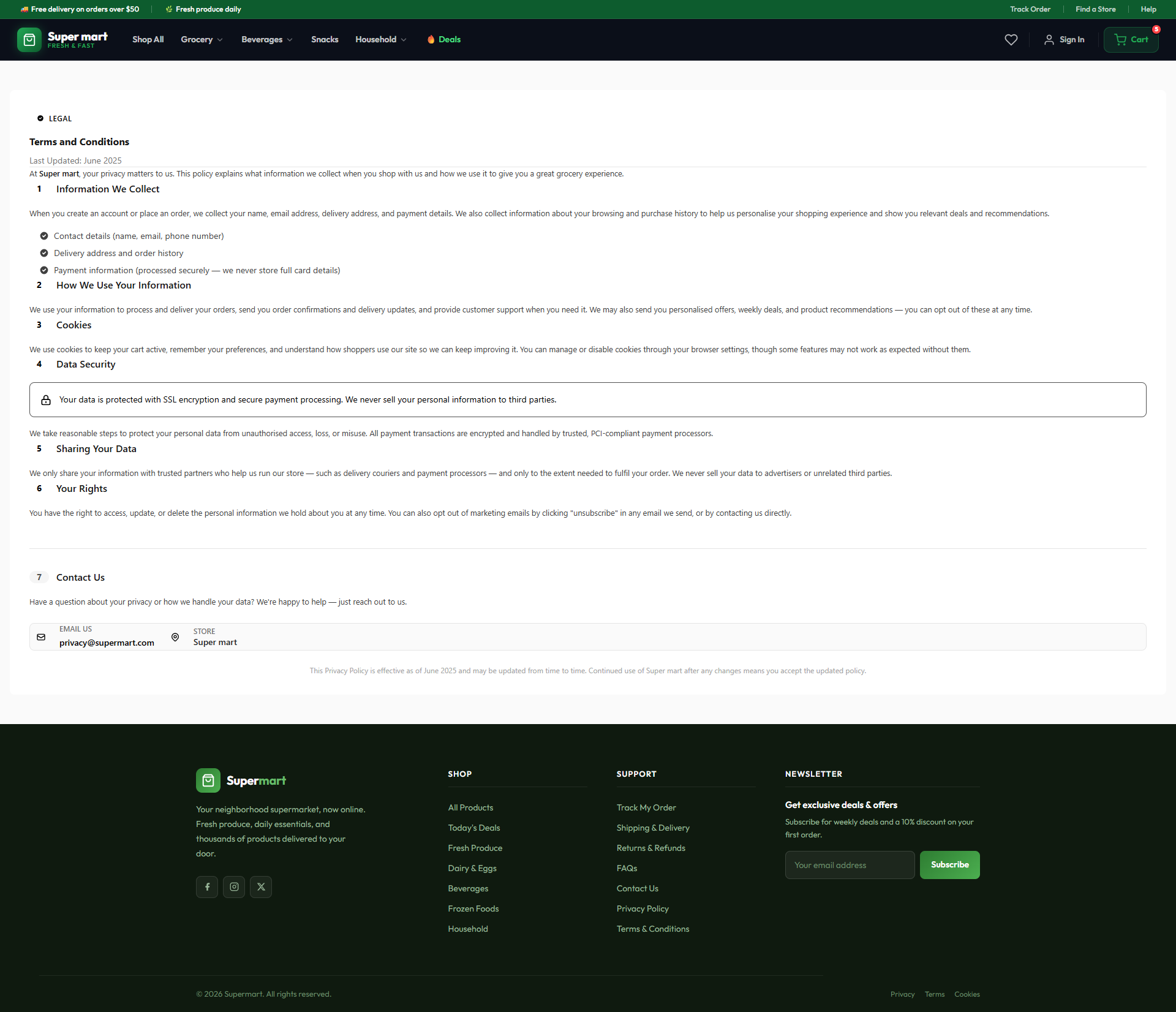Click the Sign In user icon
This screenshot has height=1012, width=1176.
[x=1049, y=40]
